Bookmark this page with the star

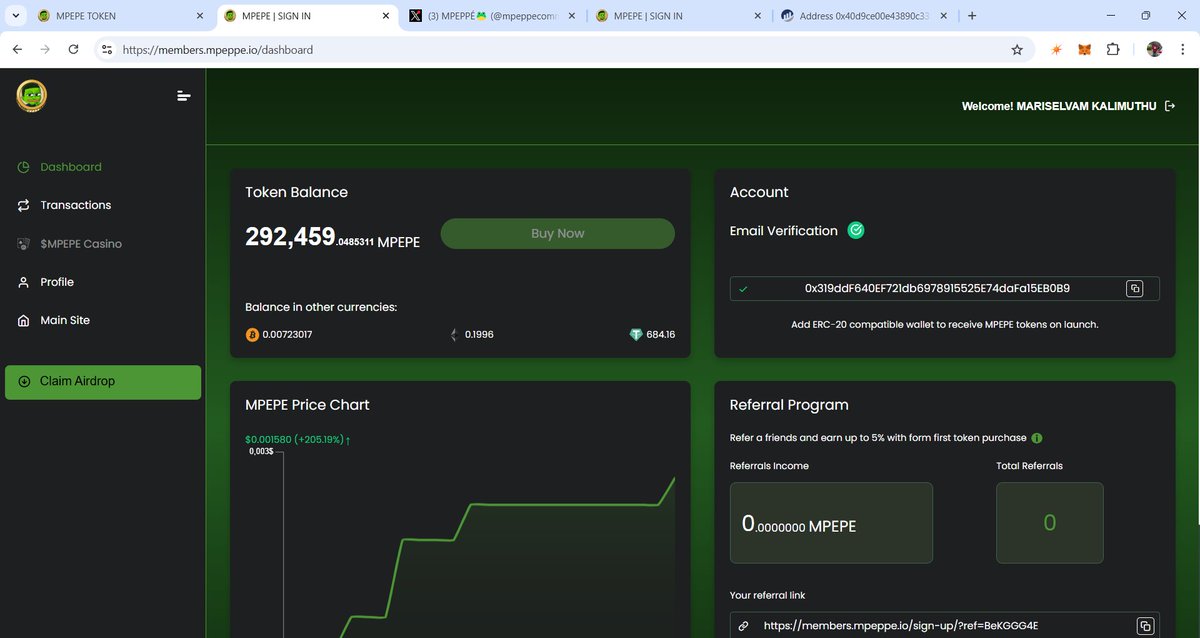pos(1017,49)
